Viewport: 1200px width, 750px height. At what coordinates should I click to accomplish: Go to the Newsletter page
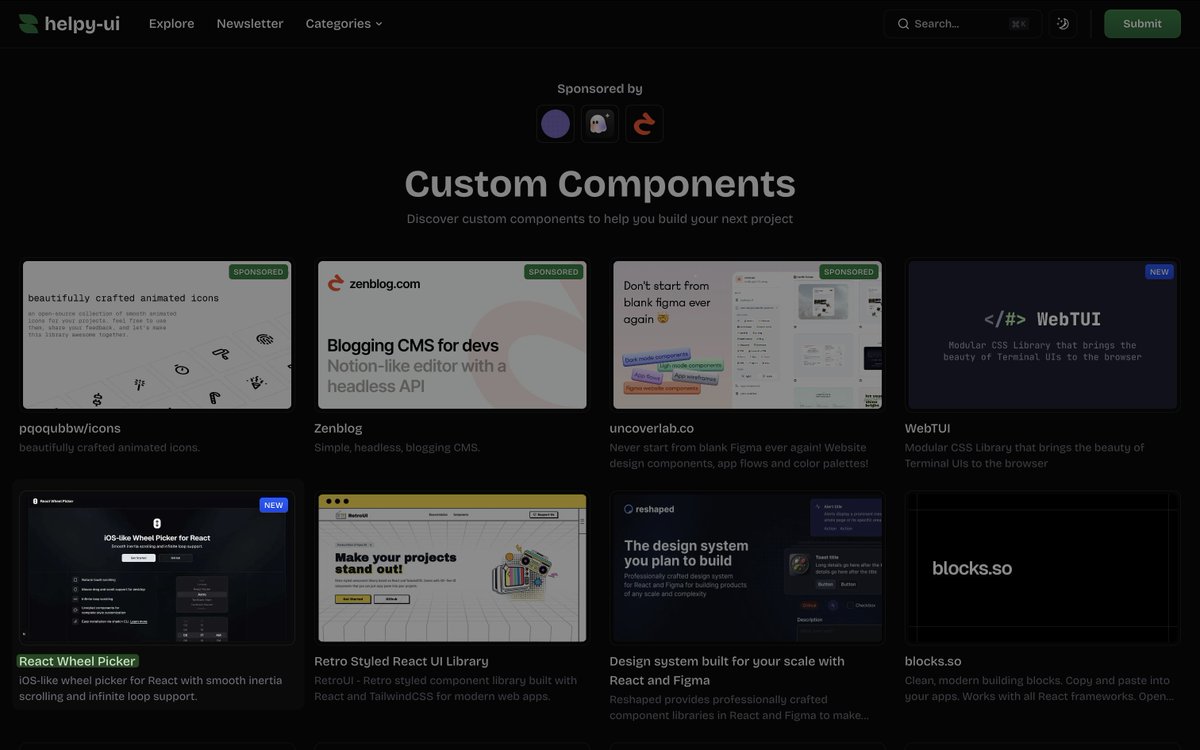250,23
